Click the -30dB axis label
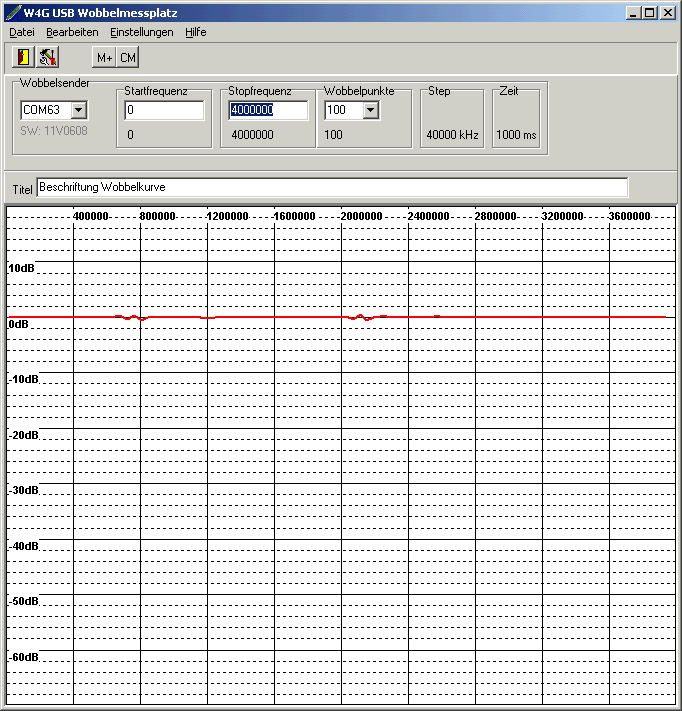 [23, 490]
